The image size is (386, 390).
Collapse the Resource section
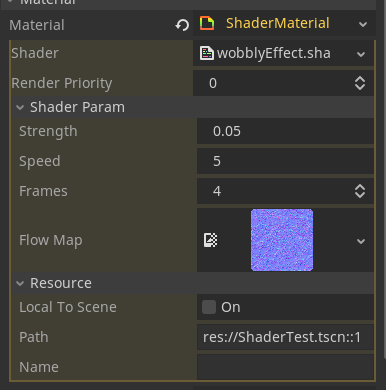pyautogui.click(x=20, y=283)
